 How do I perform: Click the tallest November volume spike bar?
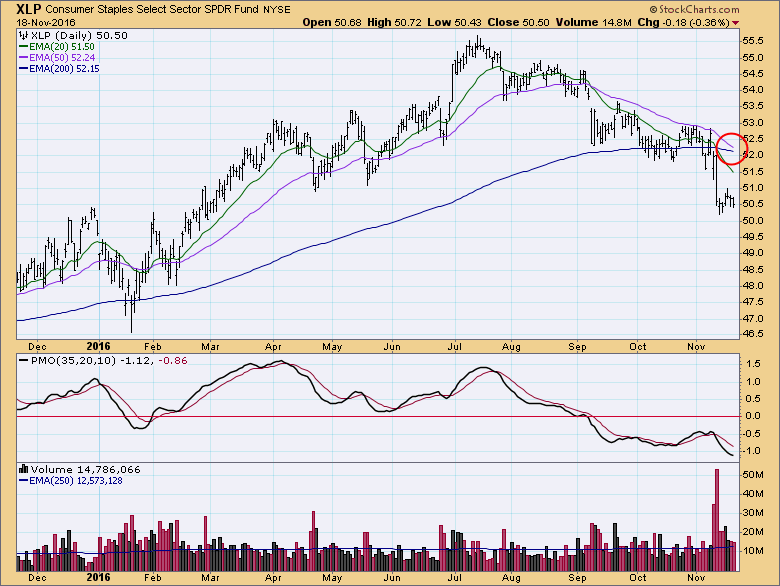coord(717,519)
